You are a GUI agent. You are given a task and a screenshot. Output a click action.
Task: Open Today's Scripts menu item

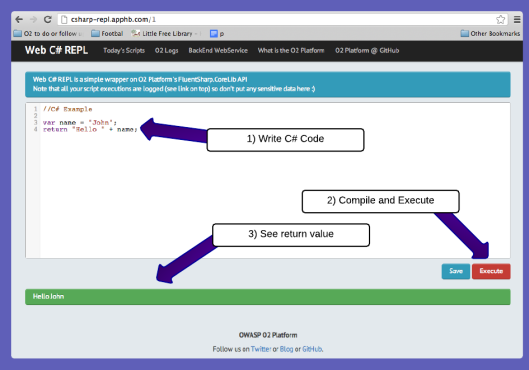tap(124, 51)
